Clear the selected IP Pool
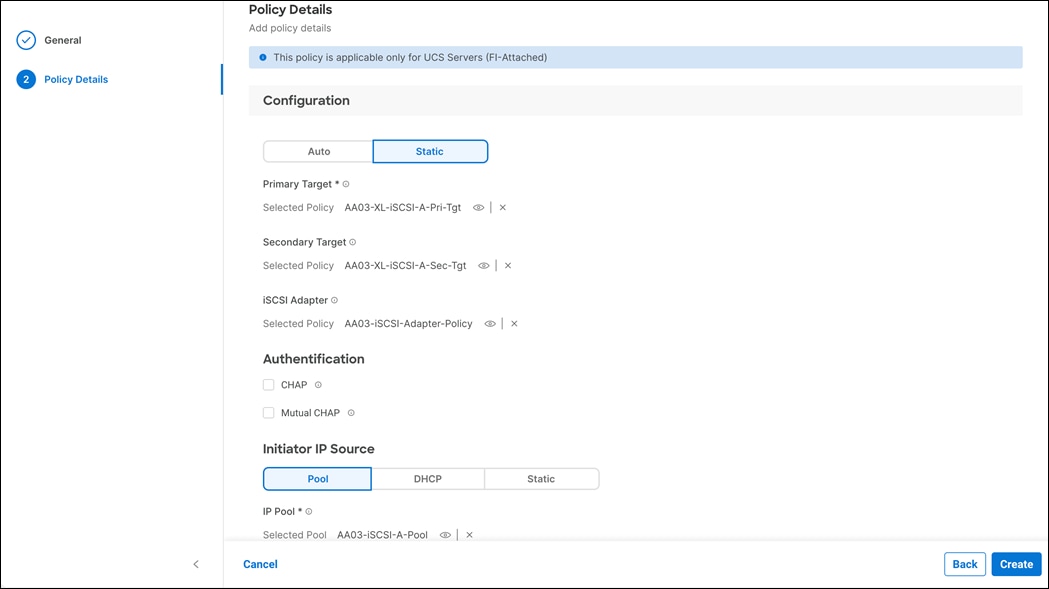The width and height of the screenshot is (1049, 589). click(x=468, y=534)
